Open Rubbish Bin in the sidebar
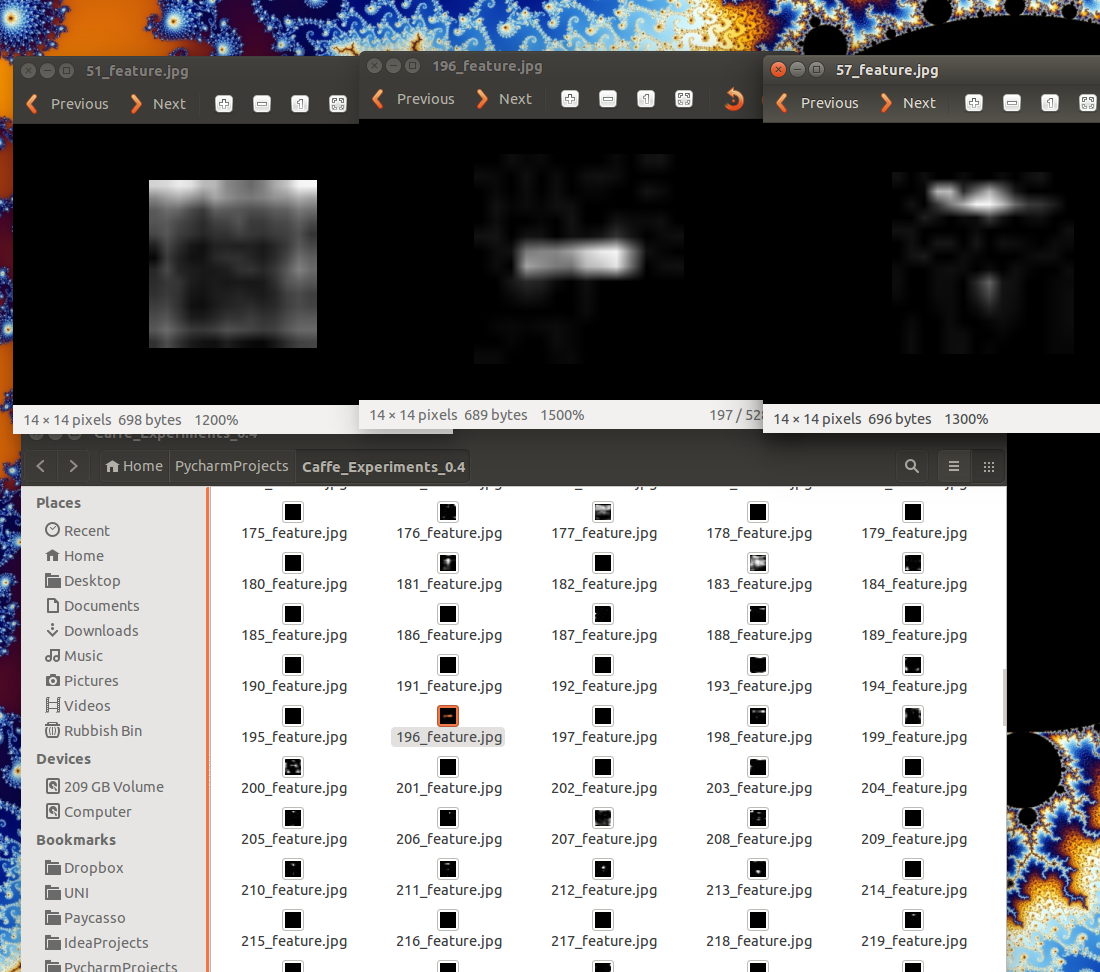The height and width of the screenshot is (972, 1100). coord(93,731)
